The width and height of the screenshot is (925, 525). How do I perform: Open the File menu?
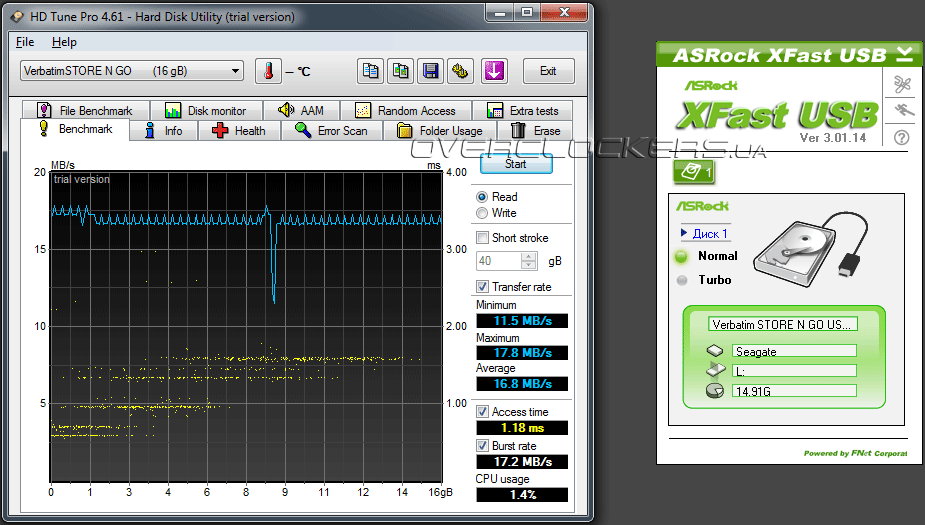[x=25, y=43]
